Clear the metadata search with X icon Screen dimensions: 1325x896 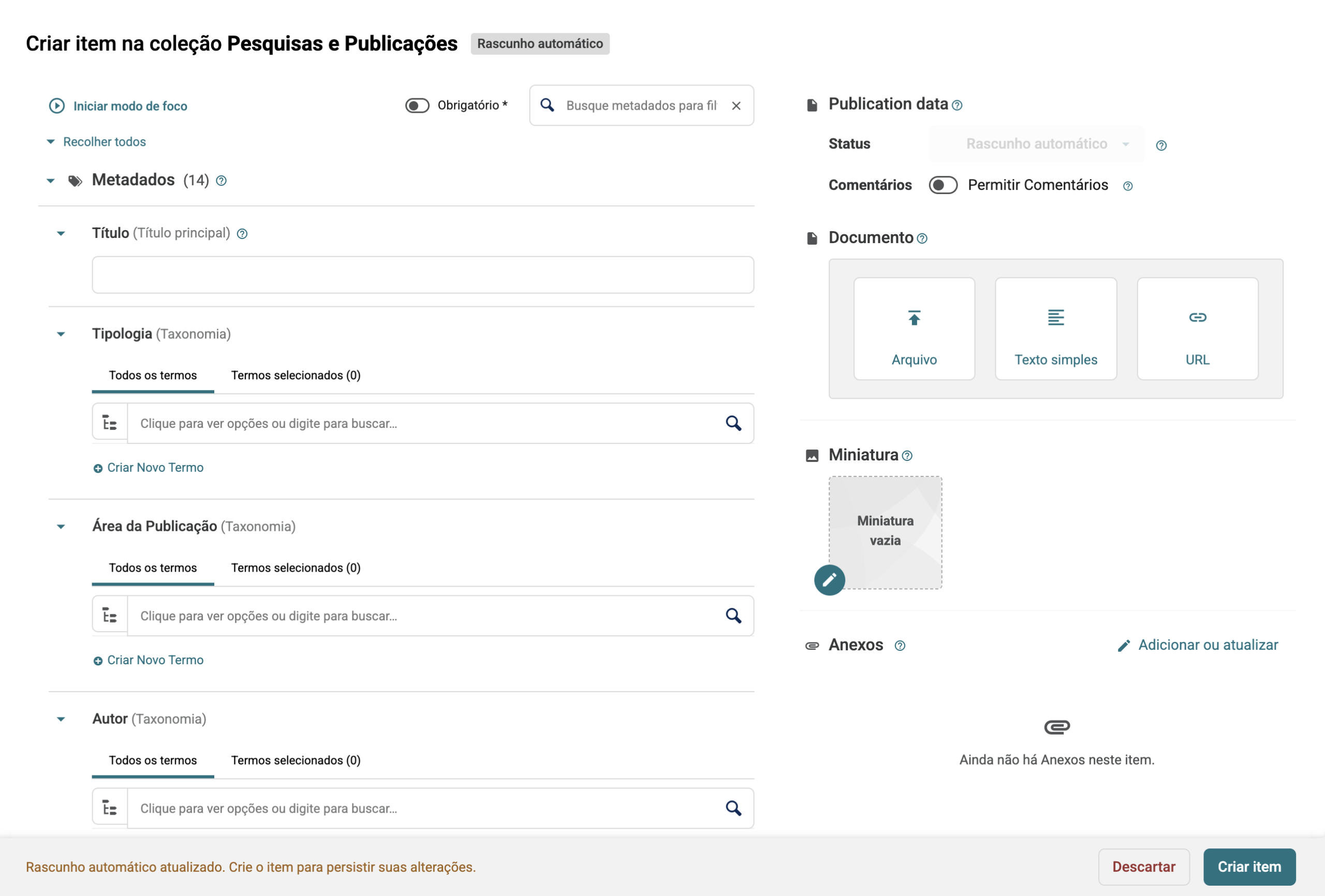pos(736,106)
